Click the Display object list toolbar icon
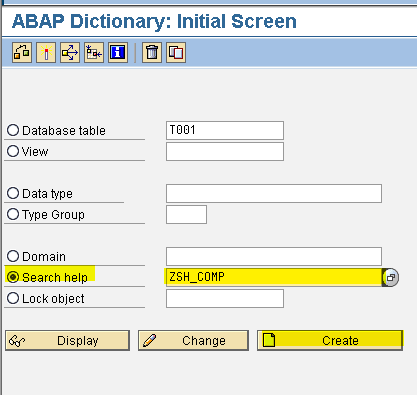 point(94,53)
